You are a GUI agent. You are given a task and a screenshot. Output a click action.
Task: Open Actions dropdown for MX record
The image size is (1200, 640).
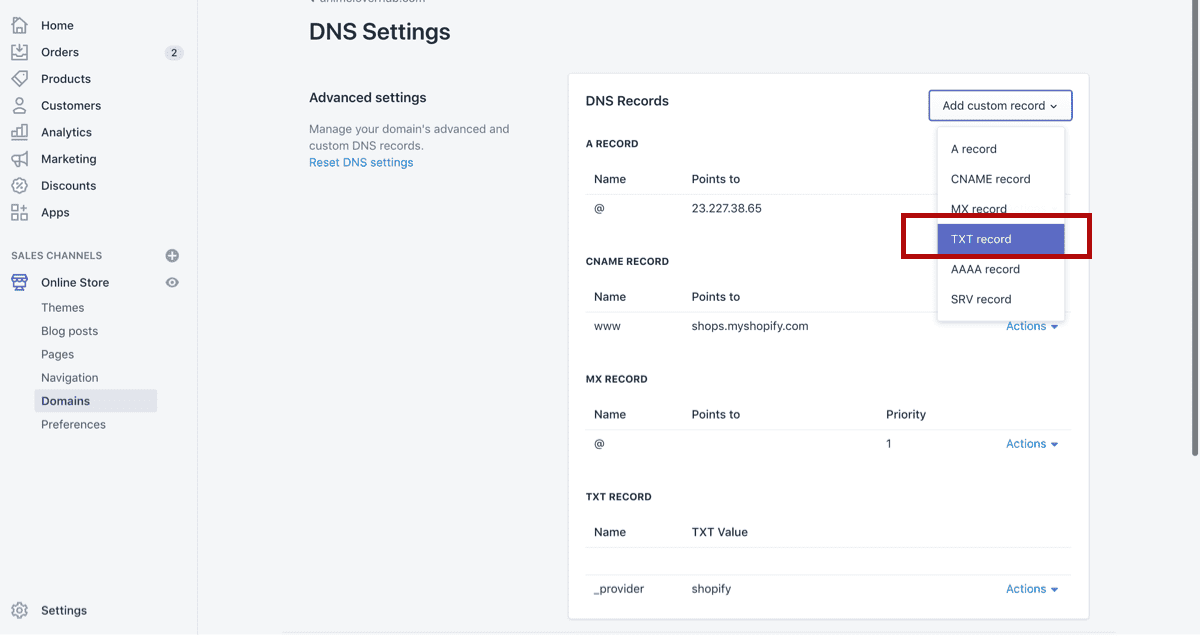1031,444
